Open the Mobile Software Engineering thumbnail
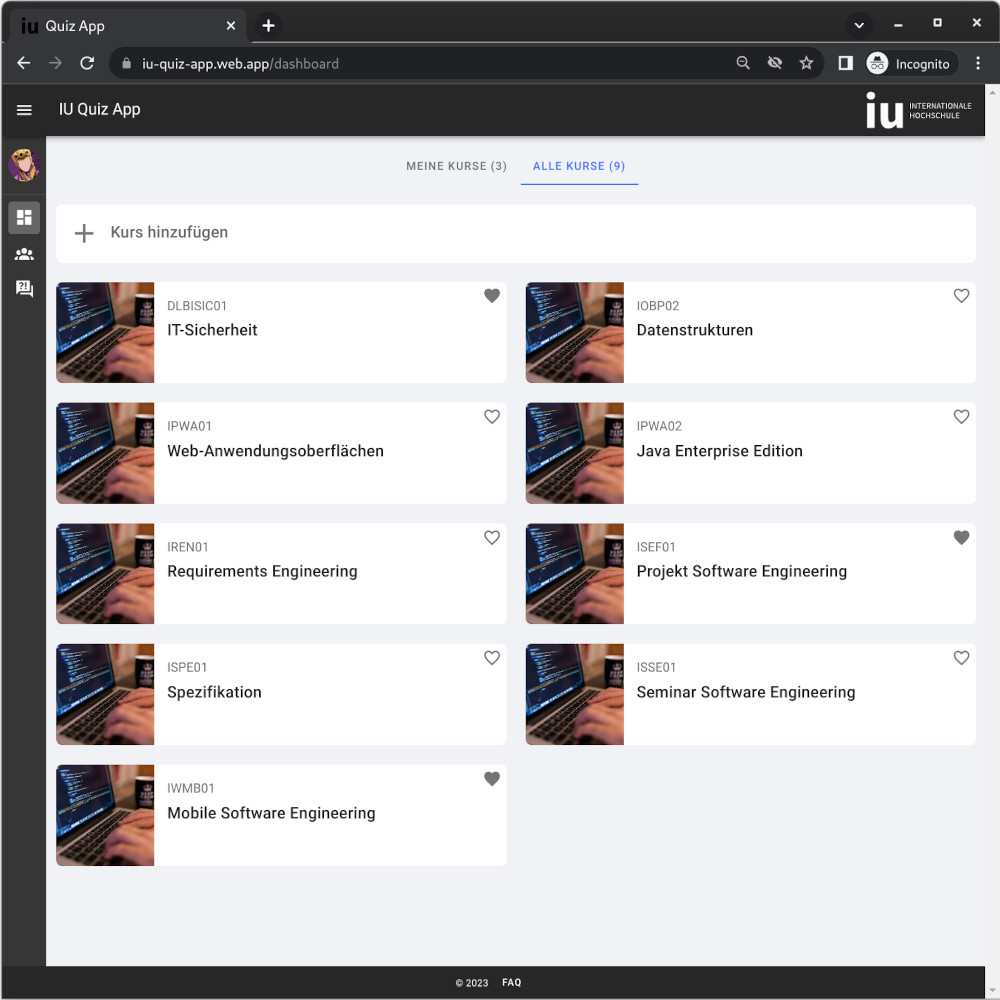 (105, 816)
